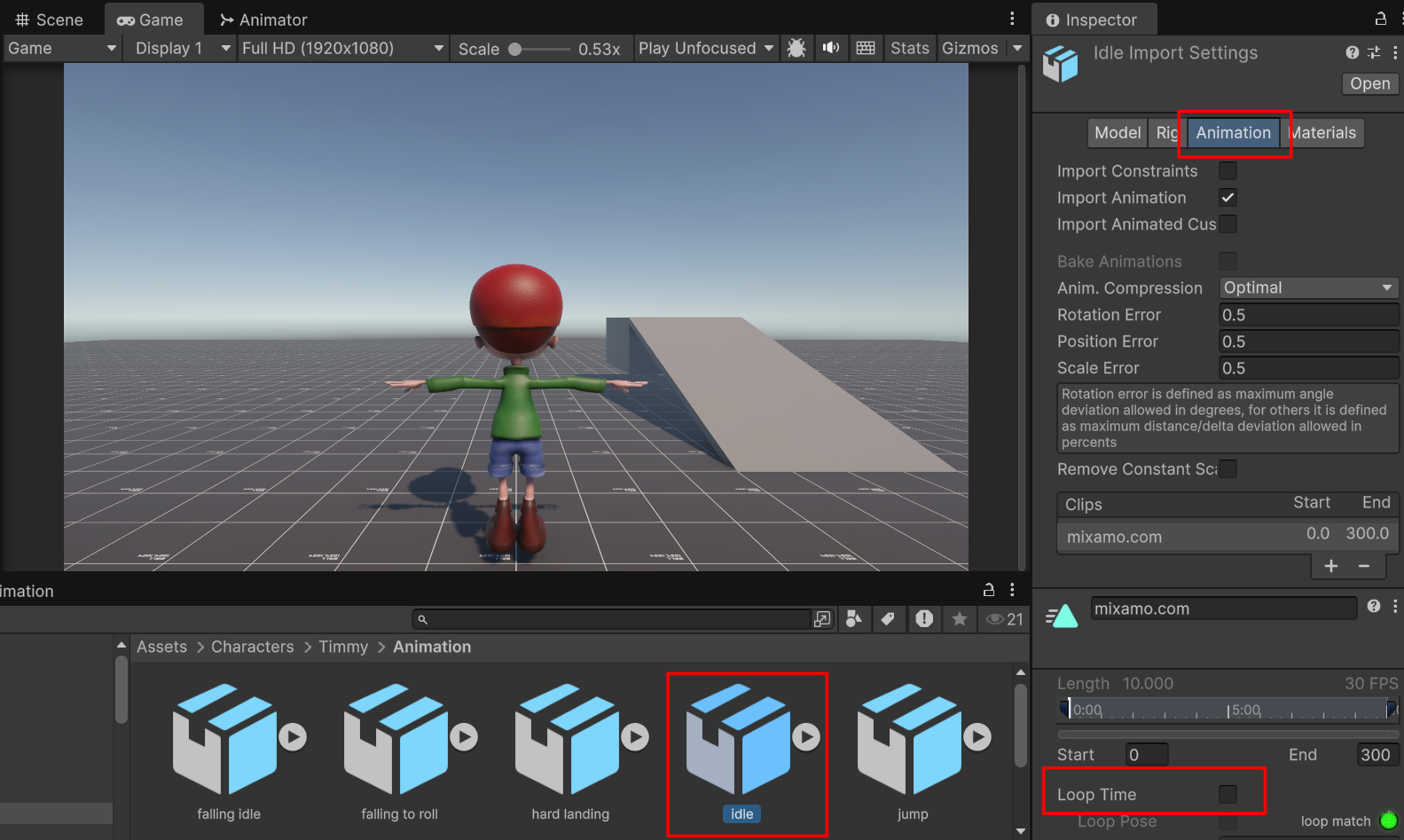The width and height of the screenshot is (1404, 840).
Task: Open the Inspector help question mark icon
Action: pos(1352,52)
